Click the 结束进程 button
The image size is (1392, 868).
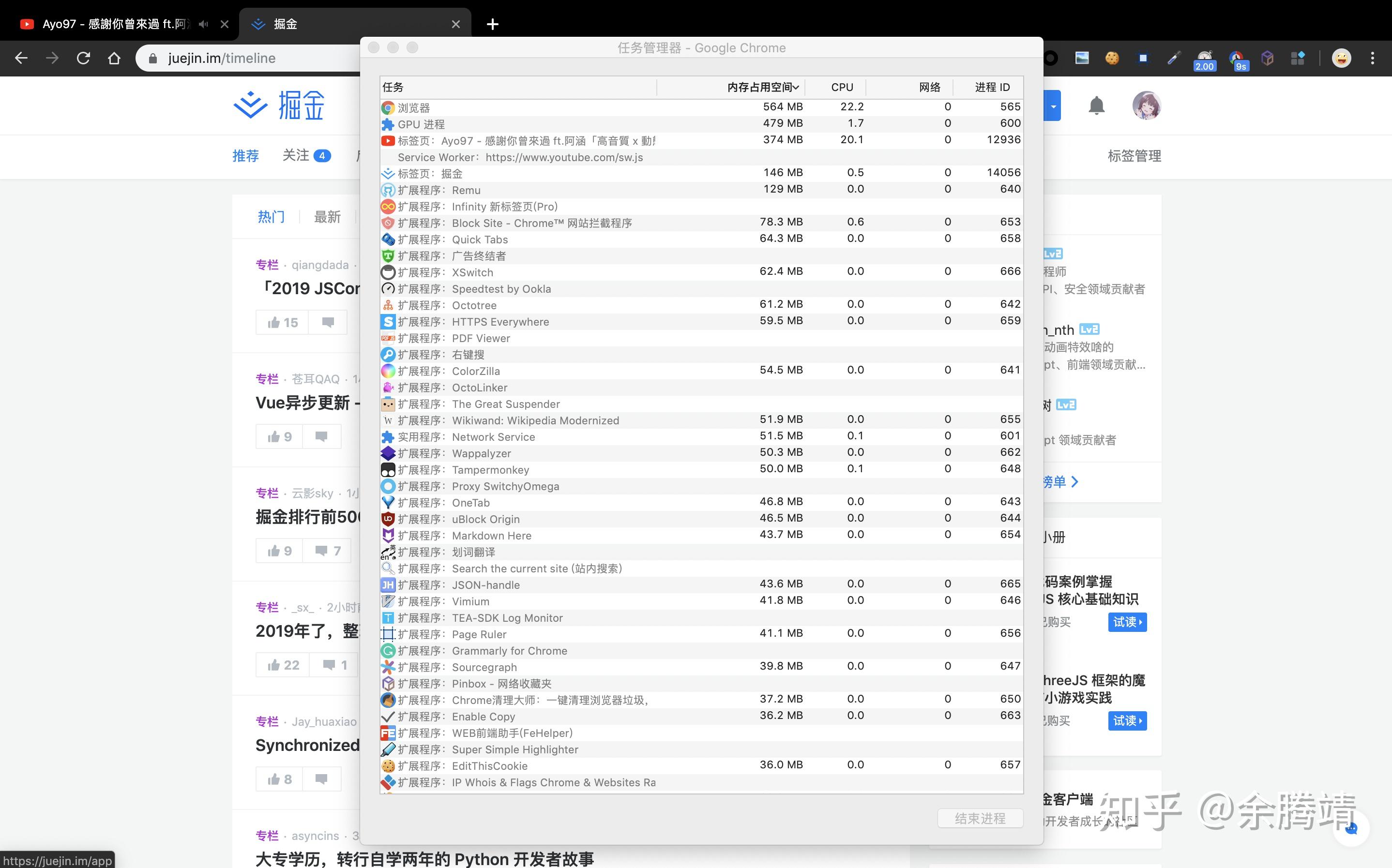coord(980,818)
